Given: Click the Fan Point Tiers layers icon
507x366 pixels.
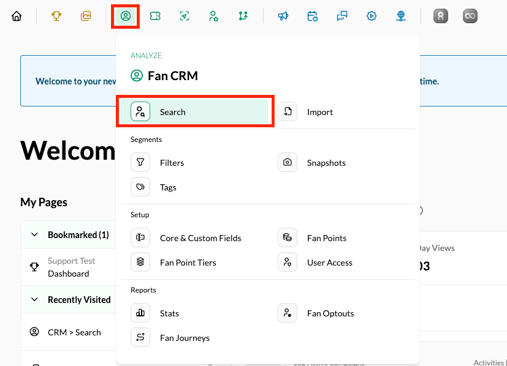Looking at the screenshot, I should [140, 262].
